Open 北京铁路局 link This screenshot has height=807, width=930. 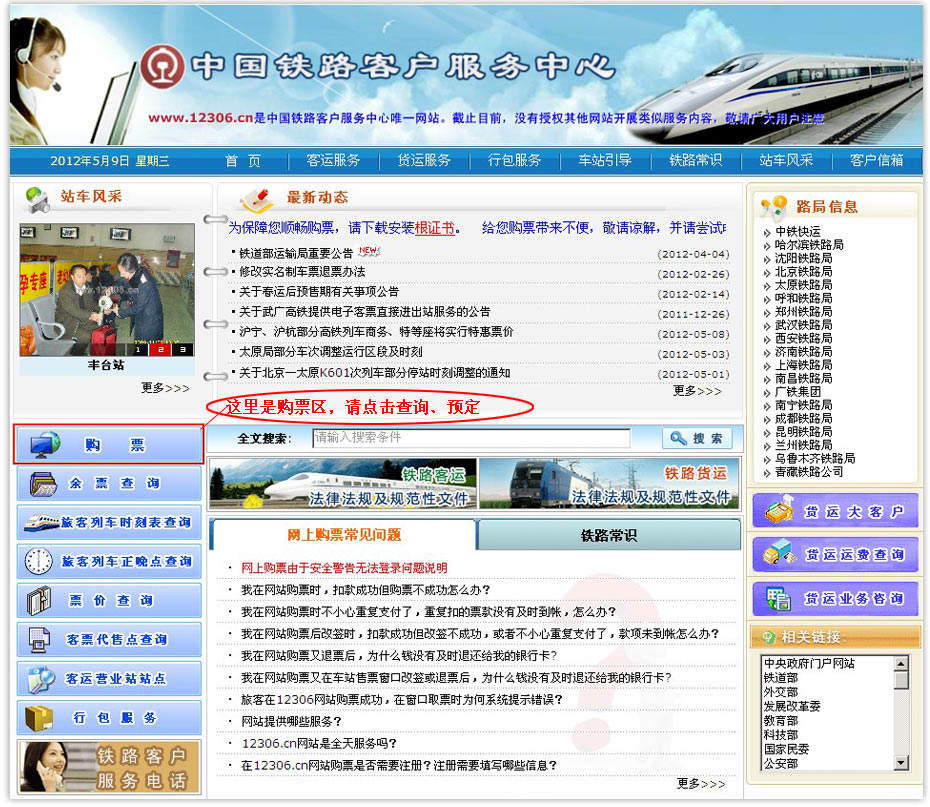pyautogui.click(x=803, y=272)
